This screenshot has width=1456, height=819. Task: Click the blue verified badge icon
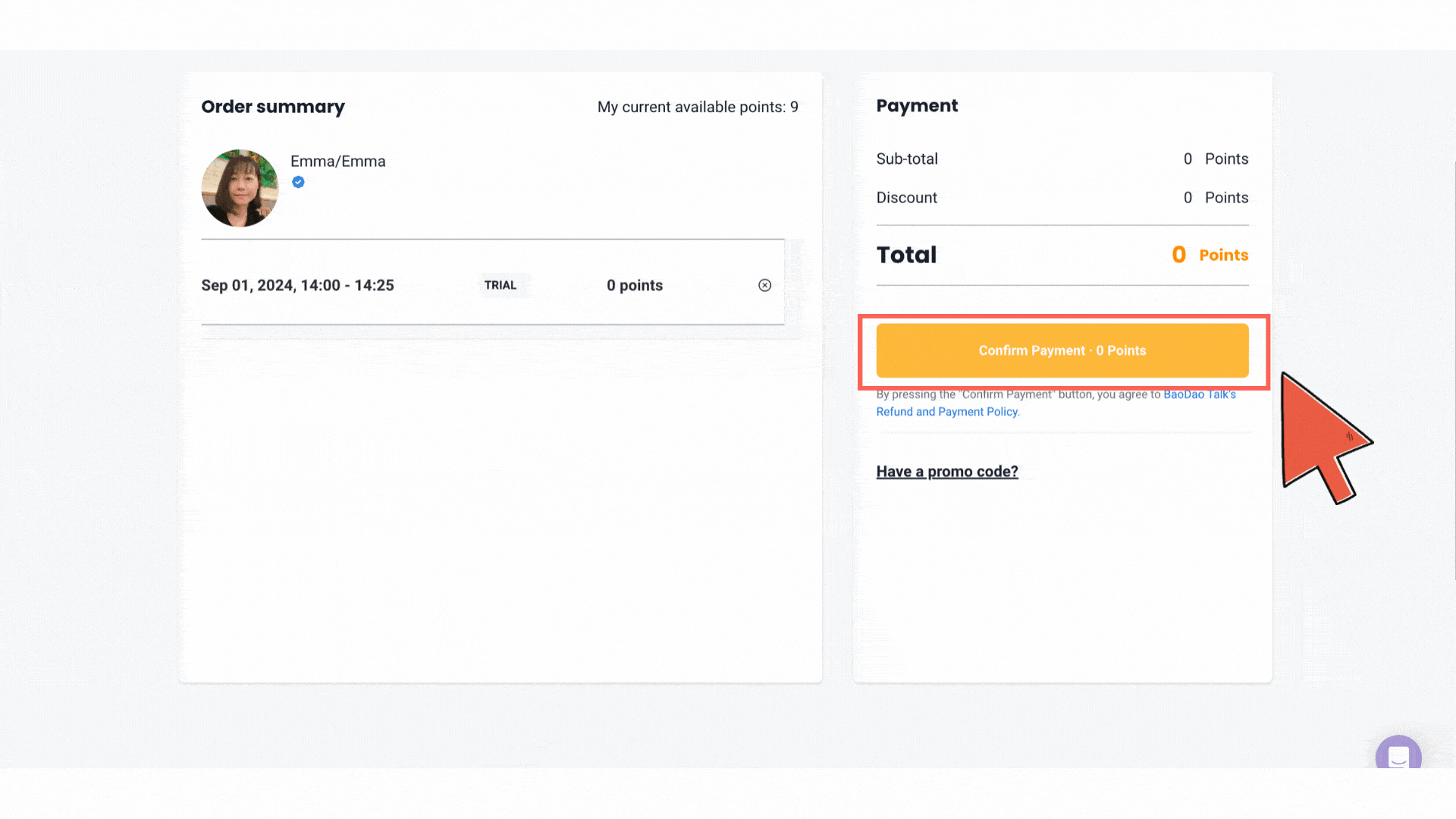tap(298, 182)
